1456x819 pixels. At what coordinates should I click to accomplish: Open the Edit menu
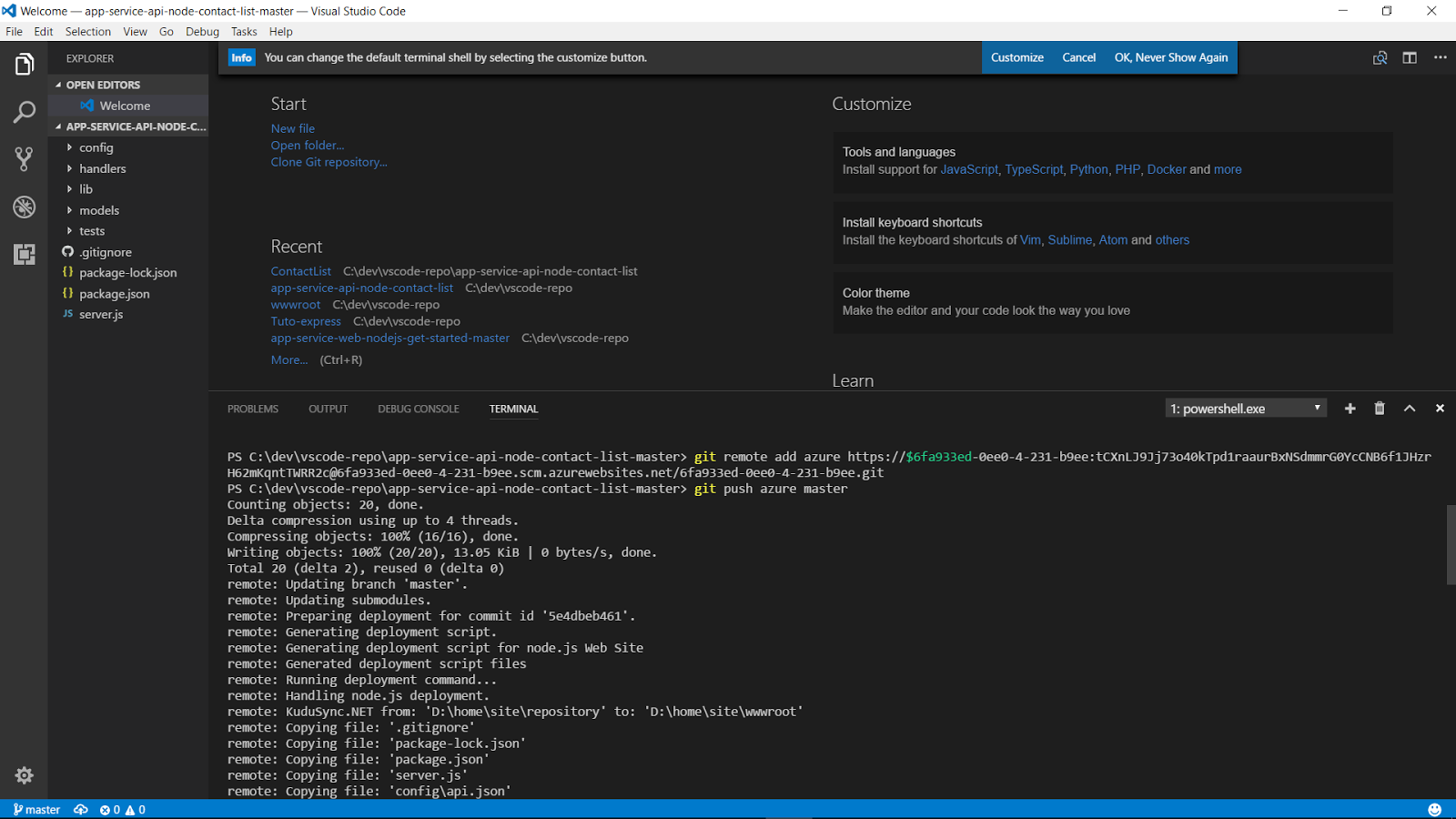(44, 32)
